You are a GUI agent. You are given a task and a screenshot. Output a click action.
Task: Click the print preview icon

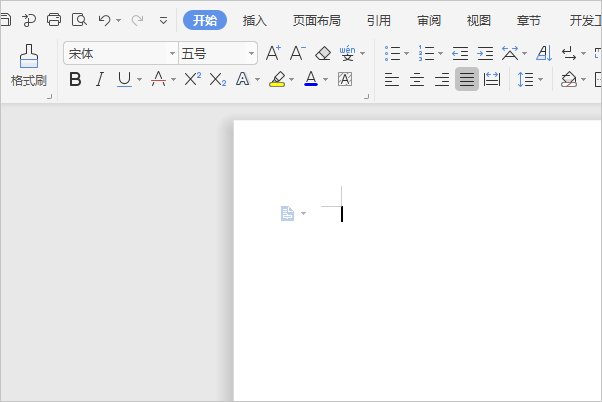(79, 19)
